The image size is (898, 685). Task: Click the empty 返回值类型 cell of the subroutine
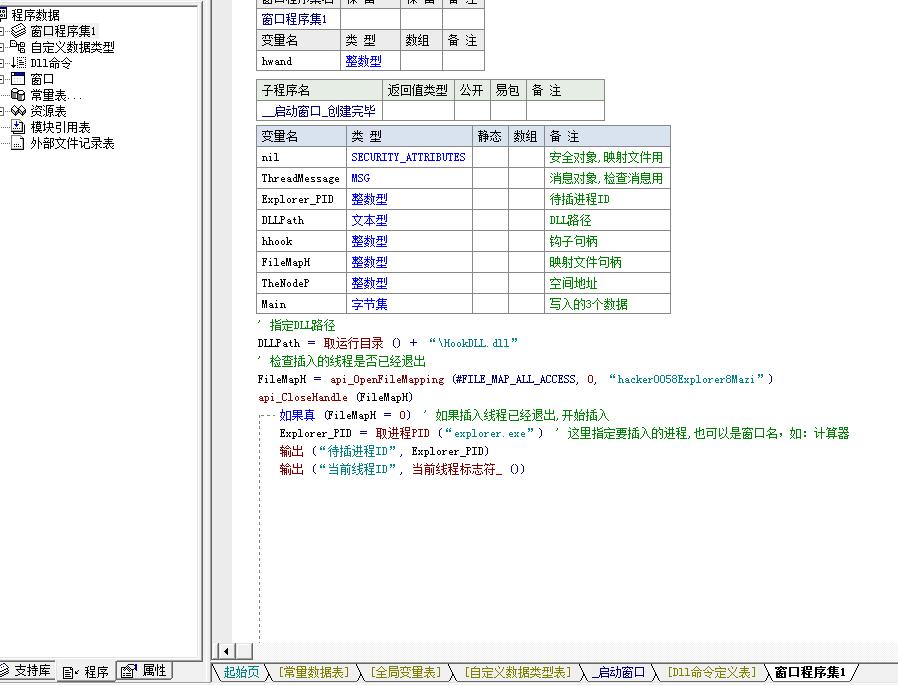(418, 111)
